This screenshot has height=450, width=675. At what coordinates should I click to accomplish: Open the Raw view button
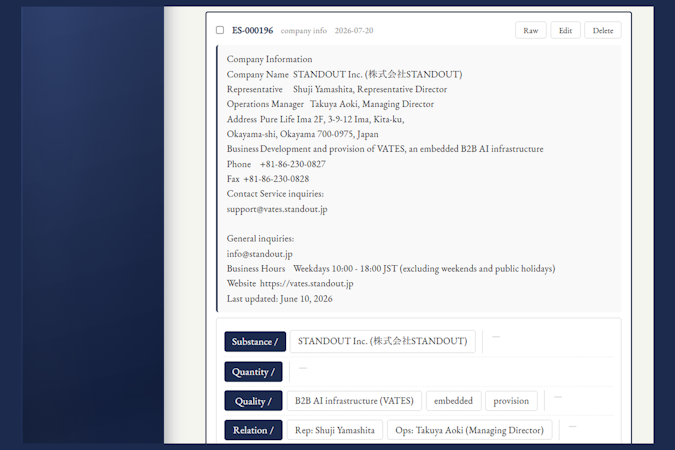[530, 31]
